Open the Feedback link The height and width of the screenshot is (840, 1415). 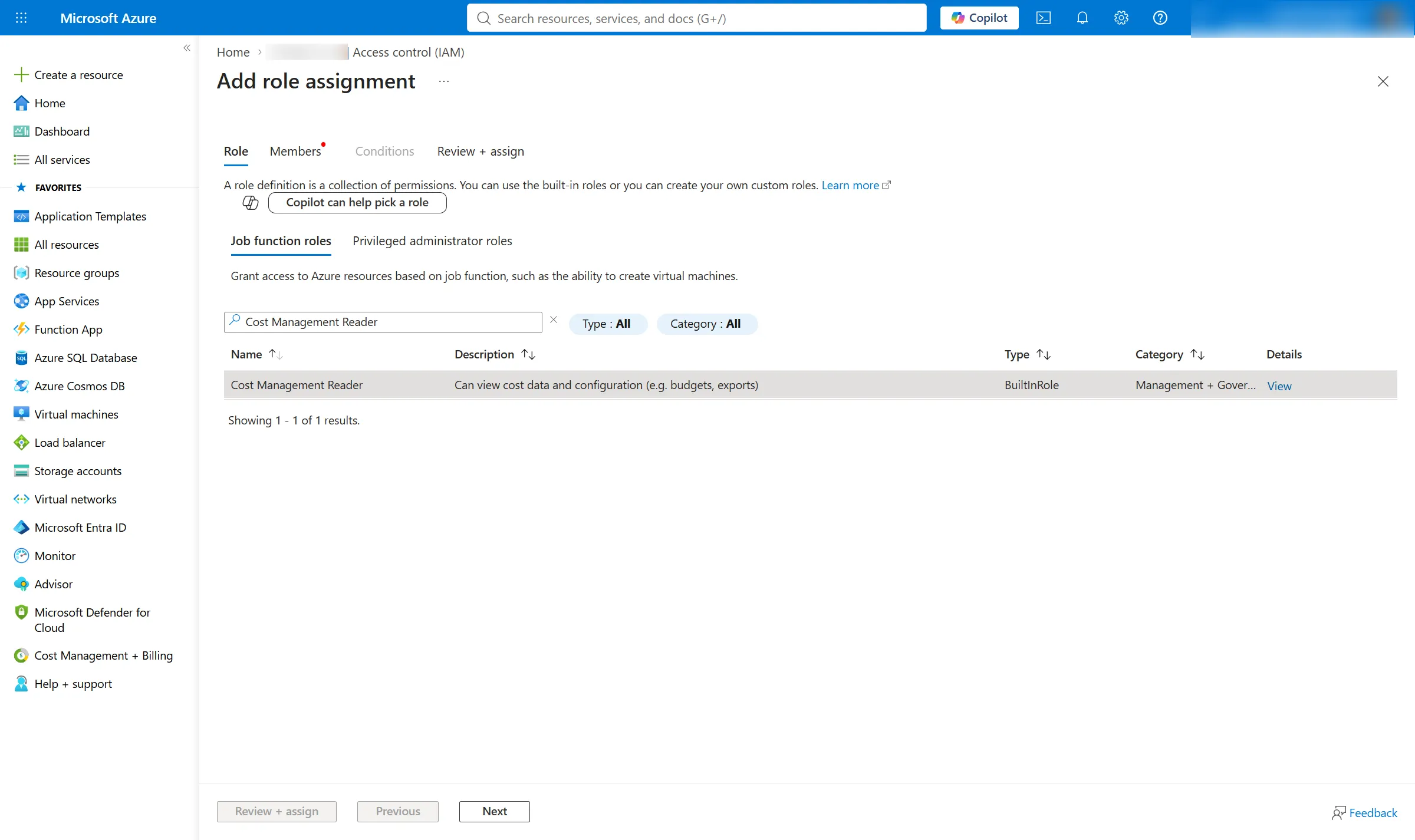pyautogui.click(x=1364, y=813)
